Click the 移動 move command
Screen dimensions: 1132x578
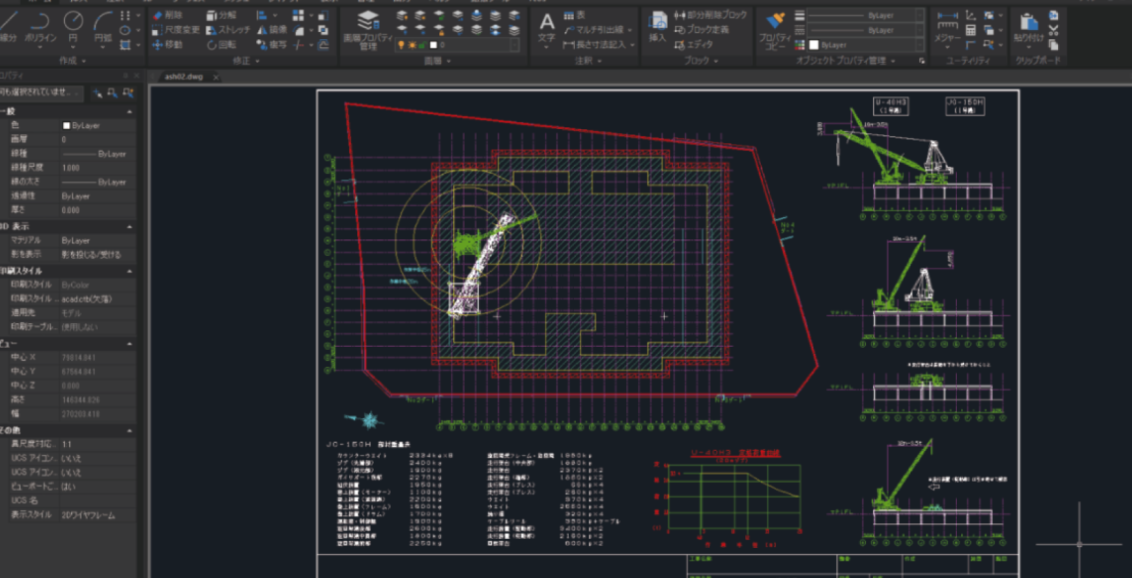point(167,45)
